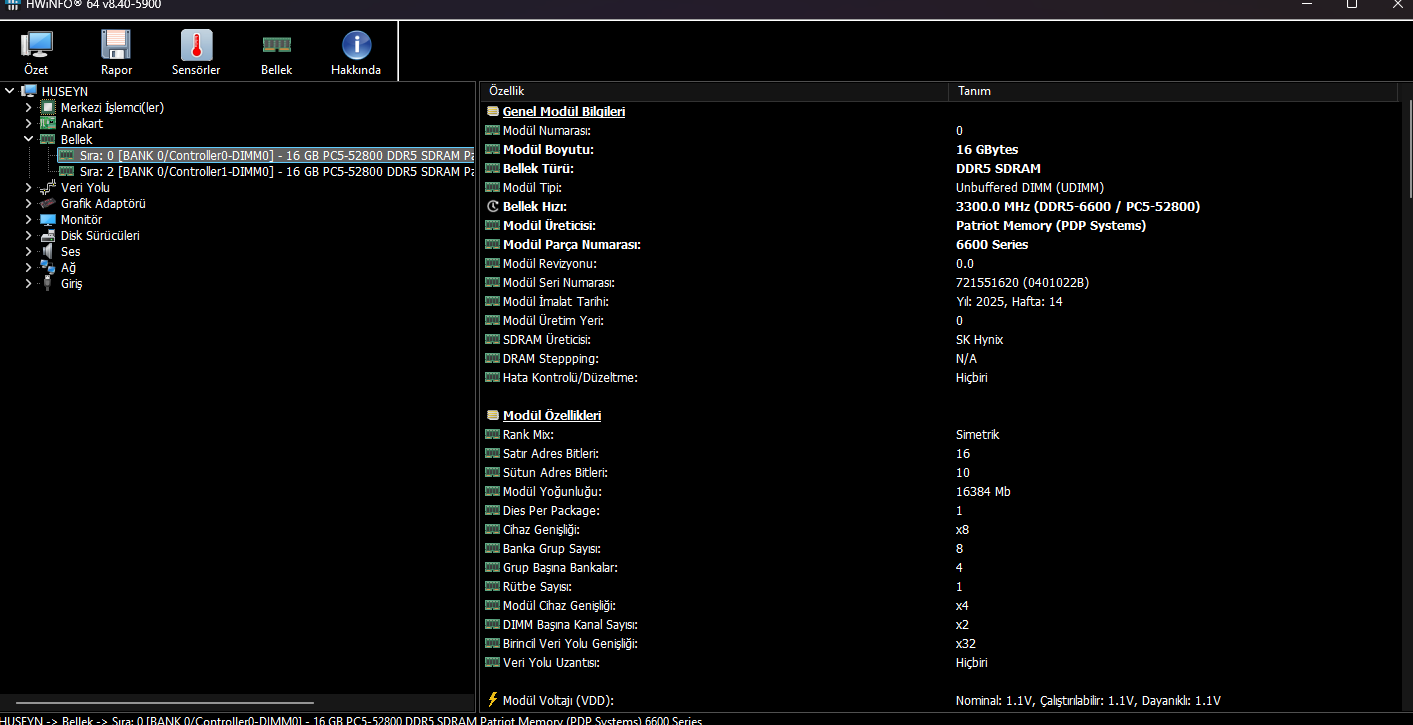Click the Tanım column header
Image resolution: width=1413 pixels, height=725 pixels.
pos(1173,91)
